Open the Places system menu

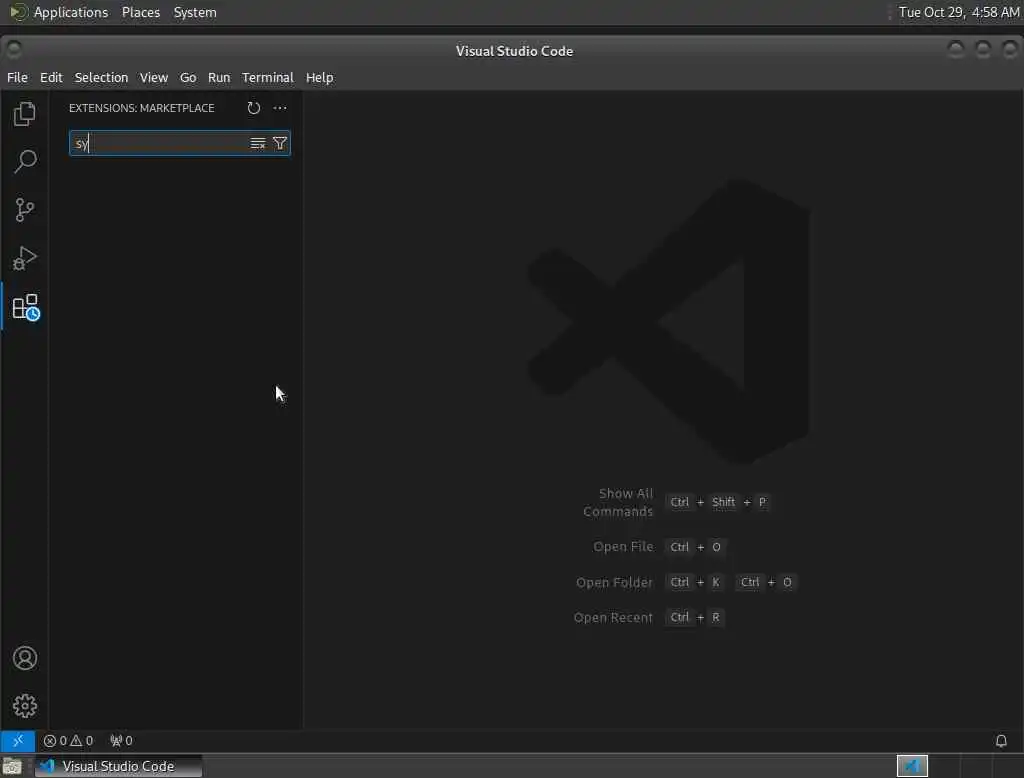click(141, 12)
